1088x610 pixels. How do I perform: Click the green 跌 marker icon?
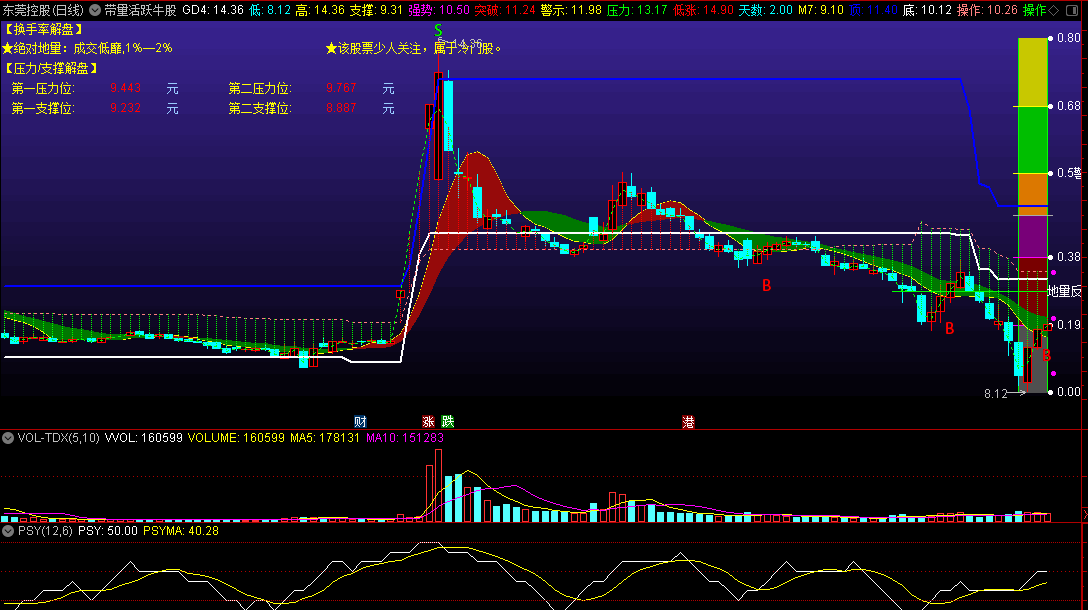click(448, 421)
